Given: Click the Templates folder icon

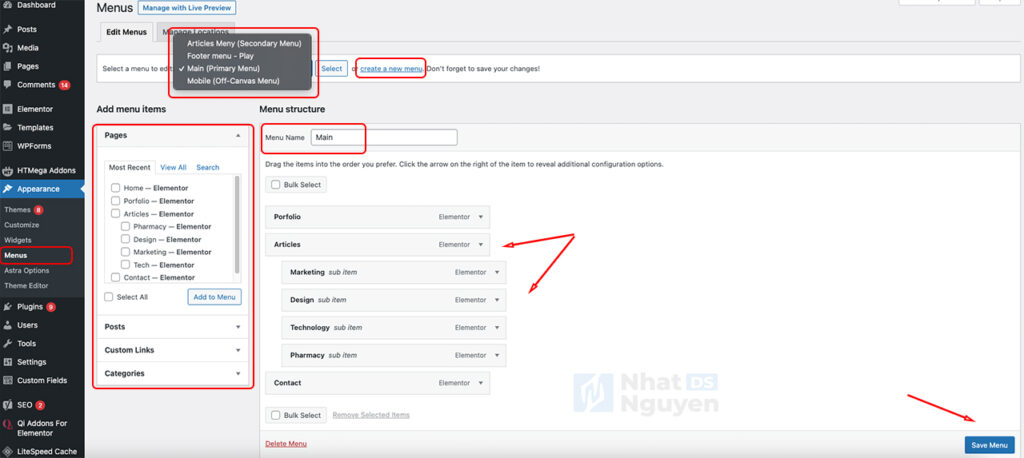Looking at the screenshot, I should 8,127.
